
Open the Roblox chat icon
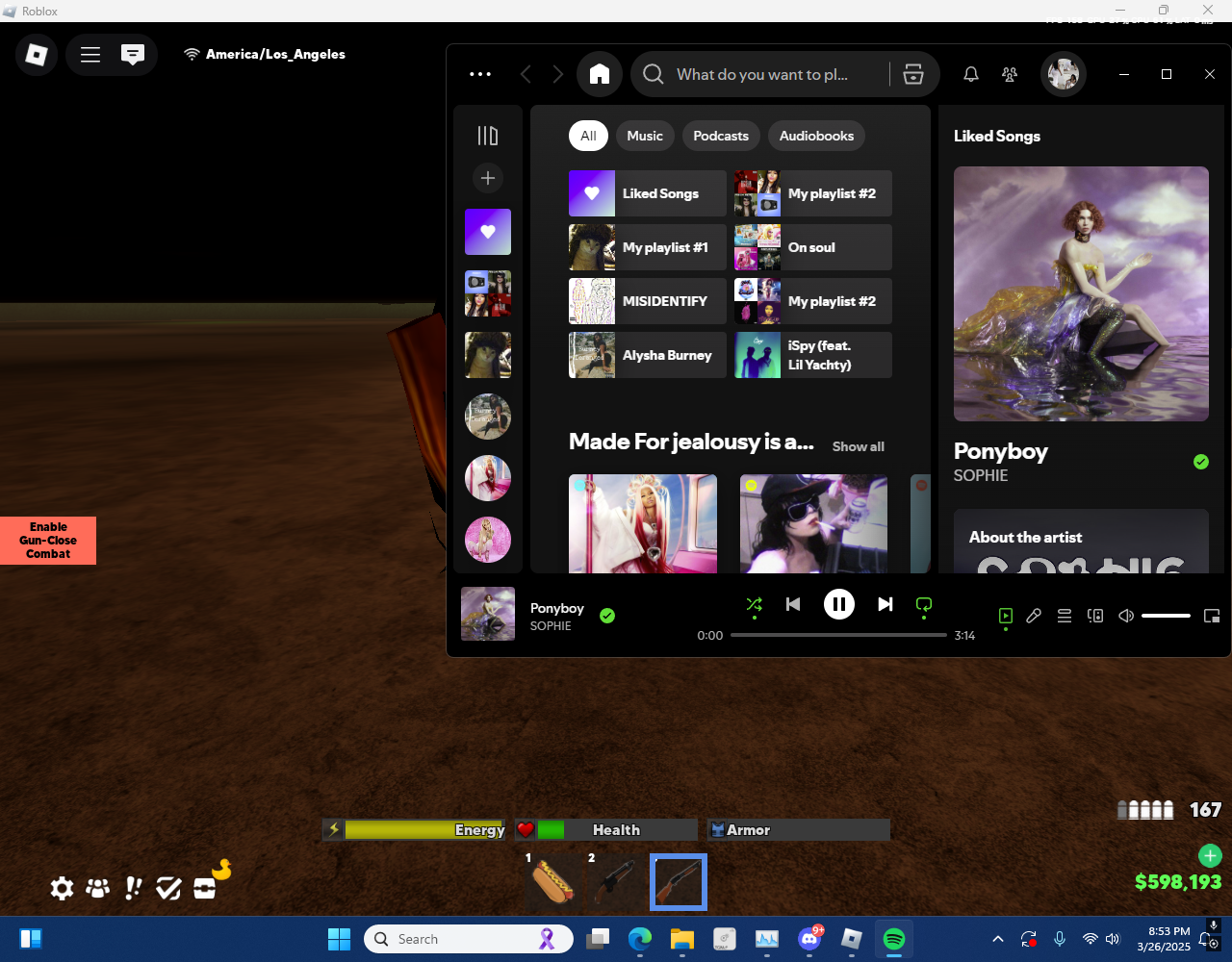(133, 55)
